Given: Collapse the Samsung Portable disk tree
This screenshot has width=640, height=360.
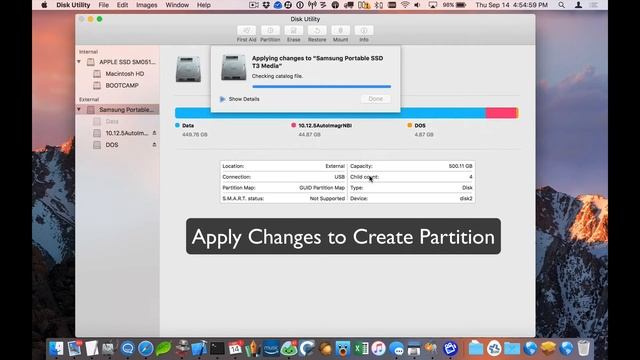Looking at the screenshot, I should [79, 109].
